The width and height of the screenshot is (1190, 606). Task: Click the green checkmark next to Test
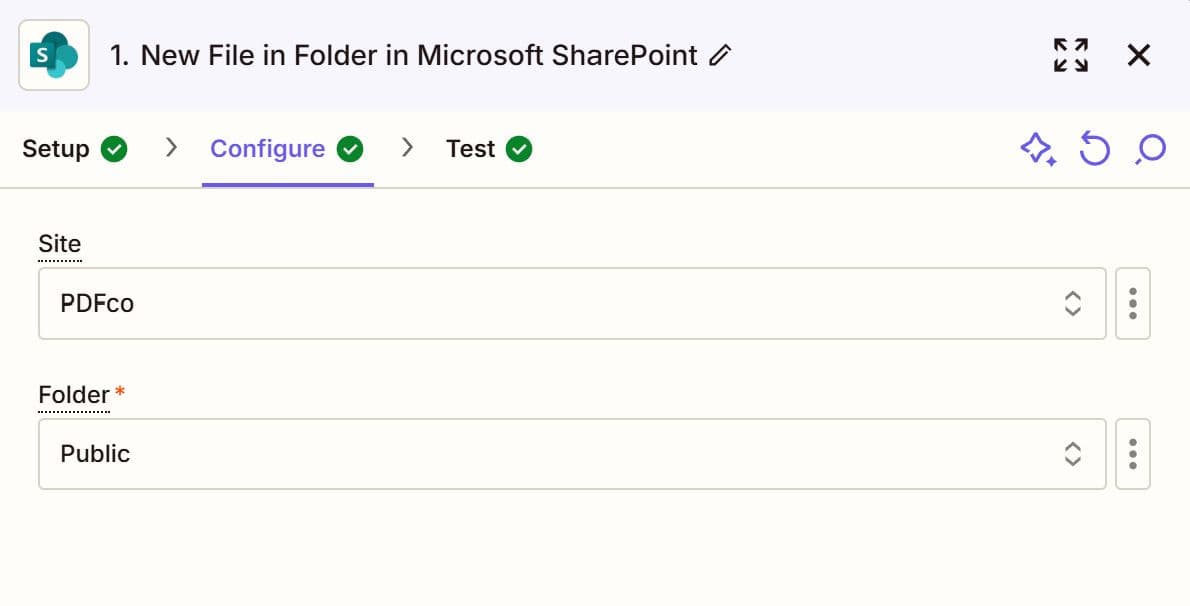pos(520,148)
